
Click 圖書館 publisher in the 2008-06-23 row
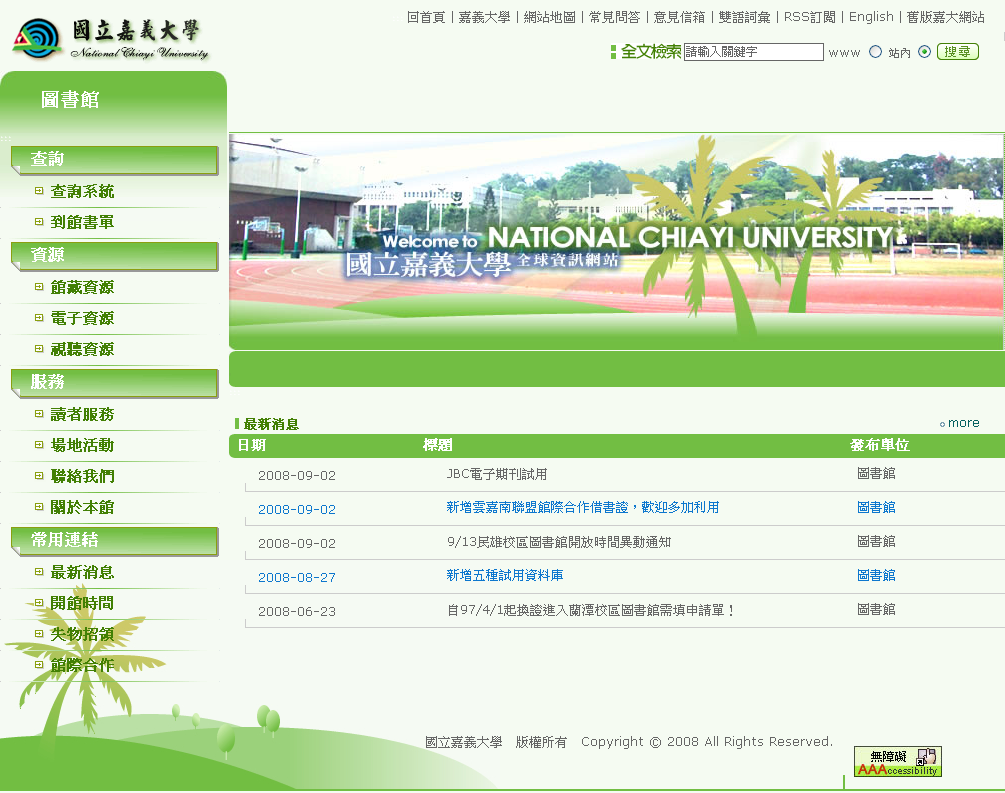coord(876,610)
